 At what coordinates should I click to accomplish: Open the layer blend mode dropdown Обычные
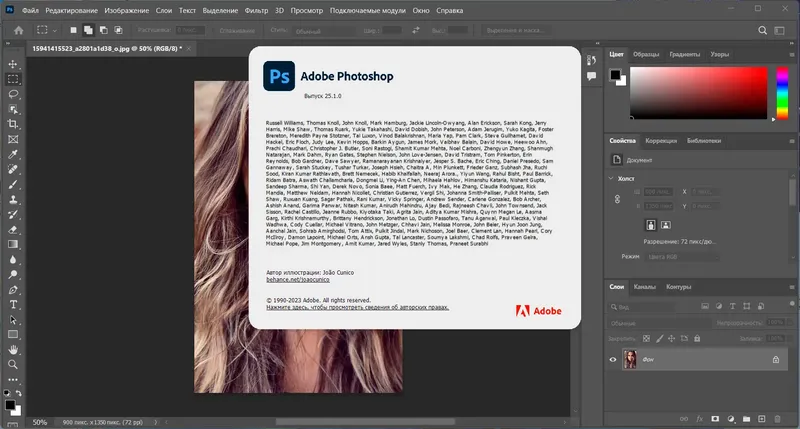(x=658, y=323)
